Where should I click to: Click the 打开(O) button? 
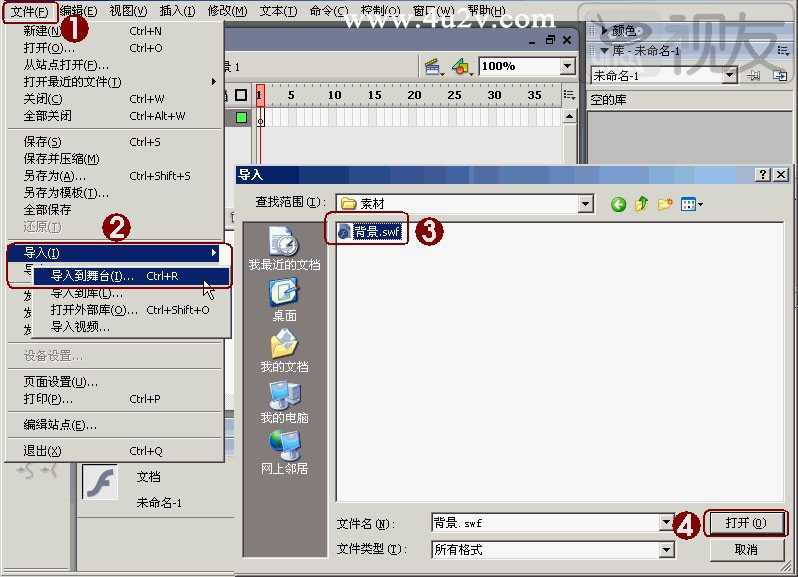[746, 523]
